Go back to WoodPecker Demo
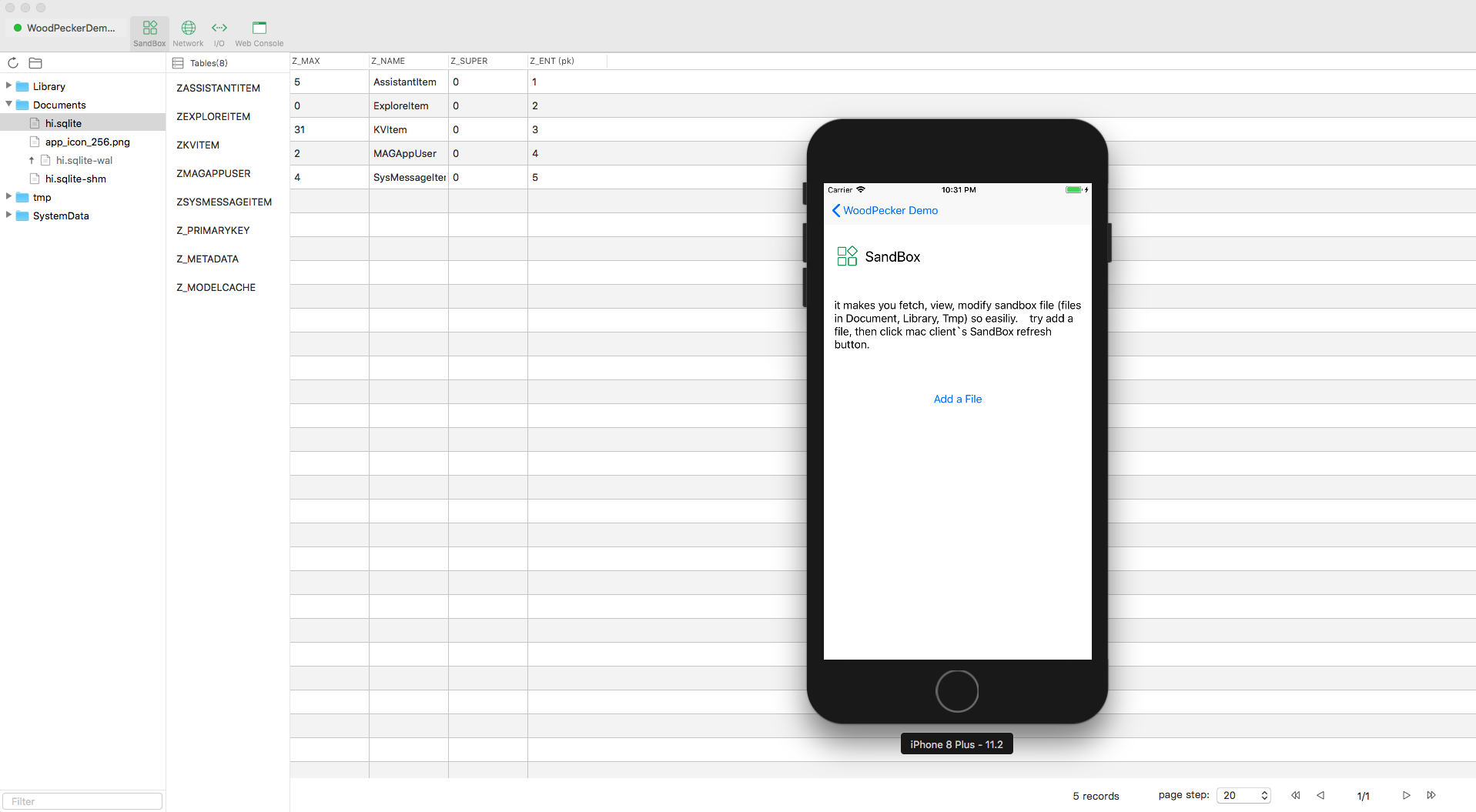The width and height of the screenshot is (1476, 812). coord(885,210)
